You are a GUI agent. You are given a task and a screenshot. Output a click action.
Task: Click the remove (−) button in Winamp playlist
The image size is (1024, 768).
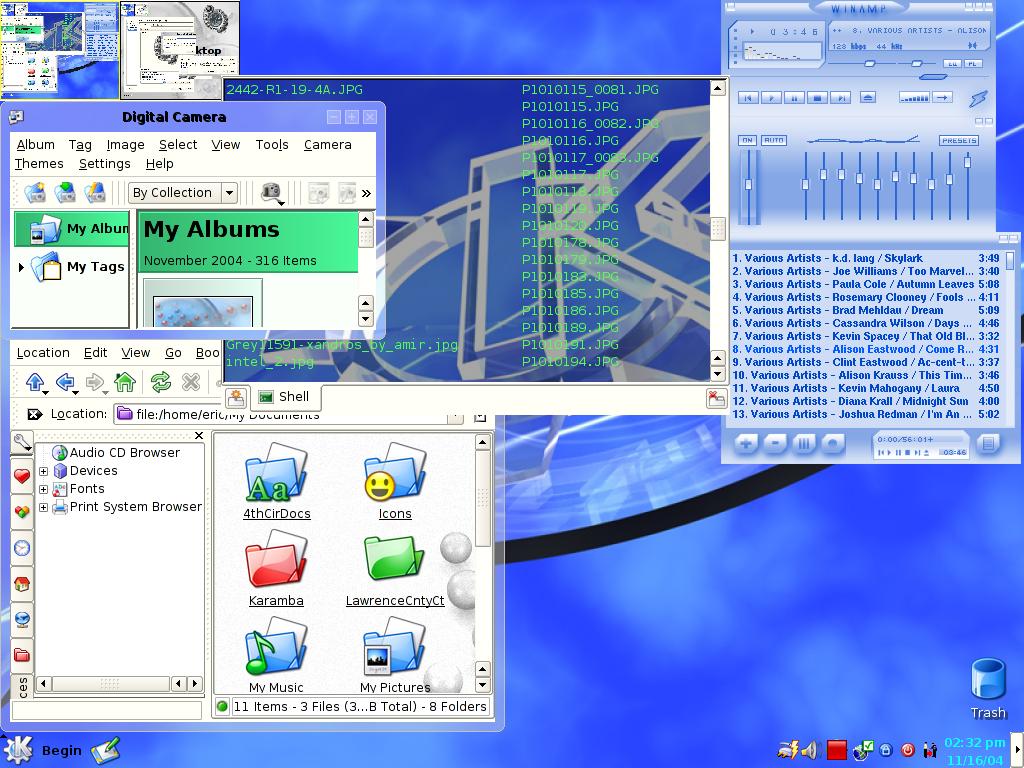click(775, 444)
